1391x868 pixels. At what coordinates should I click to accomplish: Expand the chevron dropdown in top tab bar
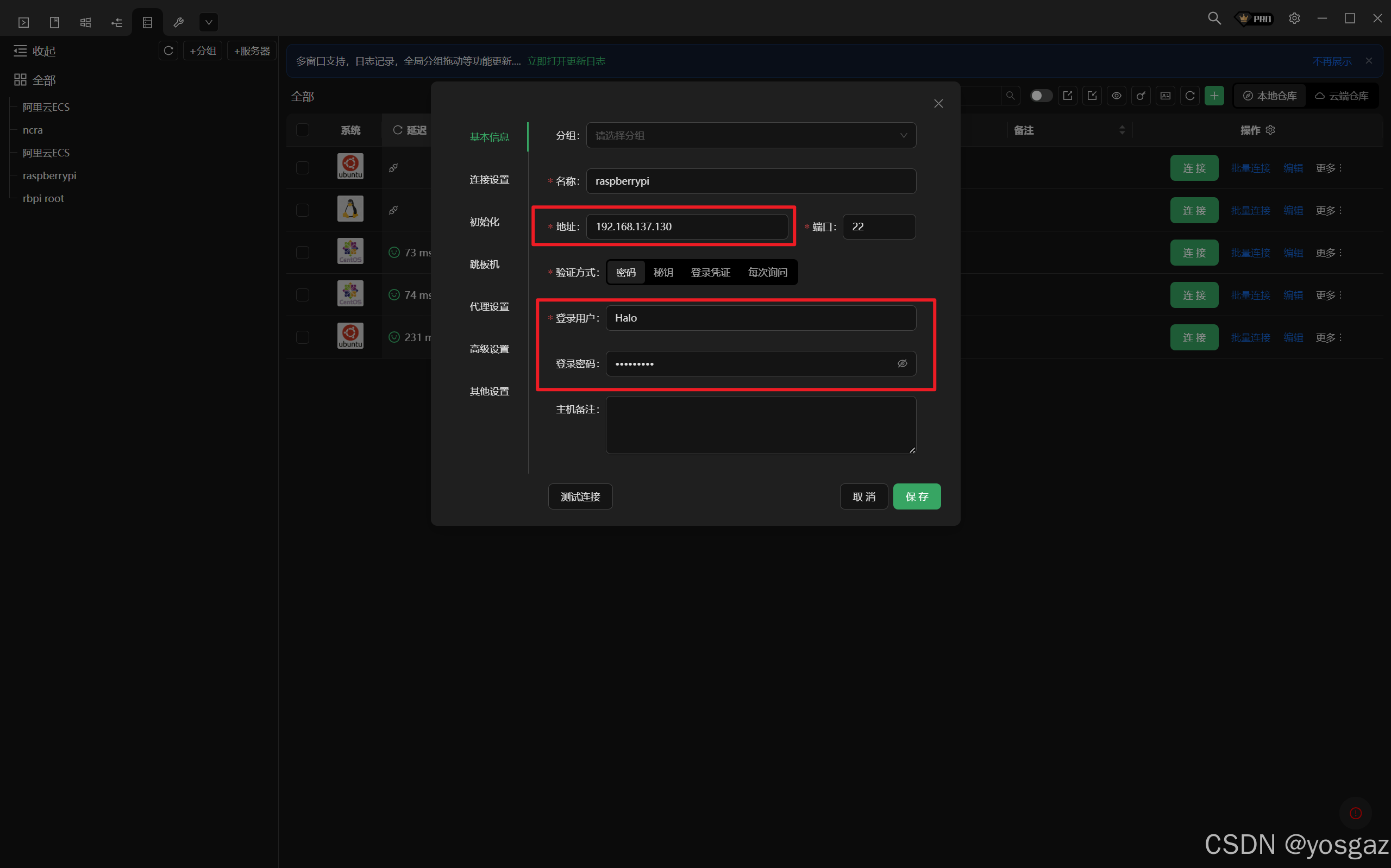click(x=209, y=22)
